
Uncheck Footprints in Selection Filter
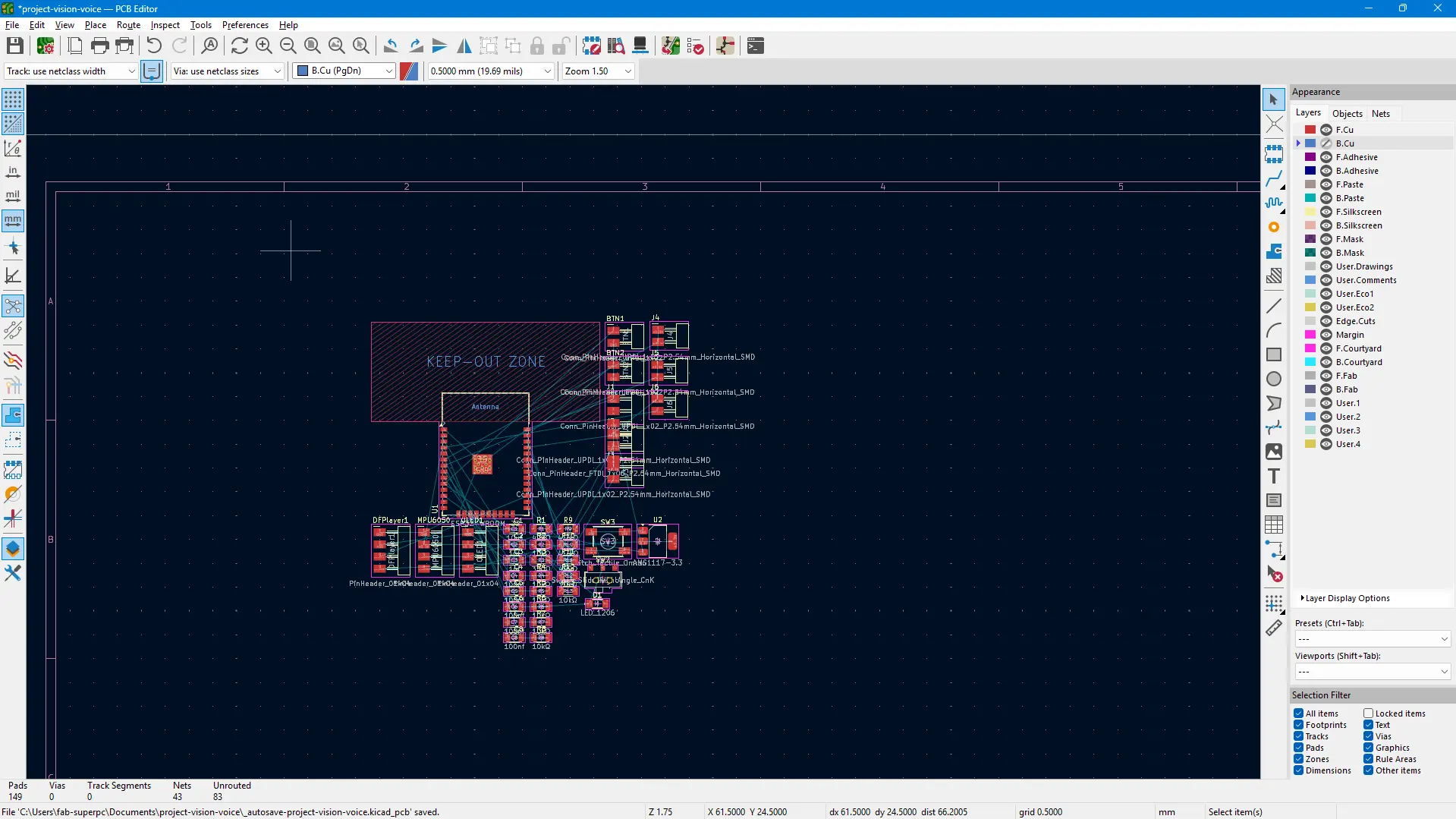click(x=1299, y=725)
